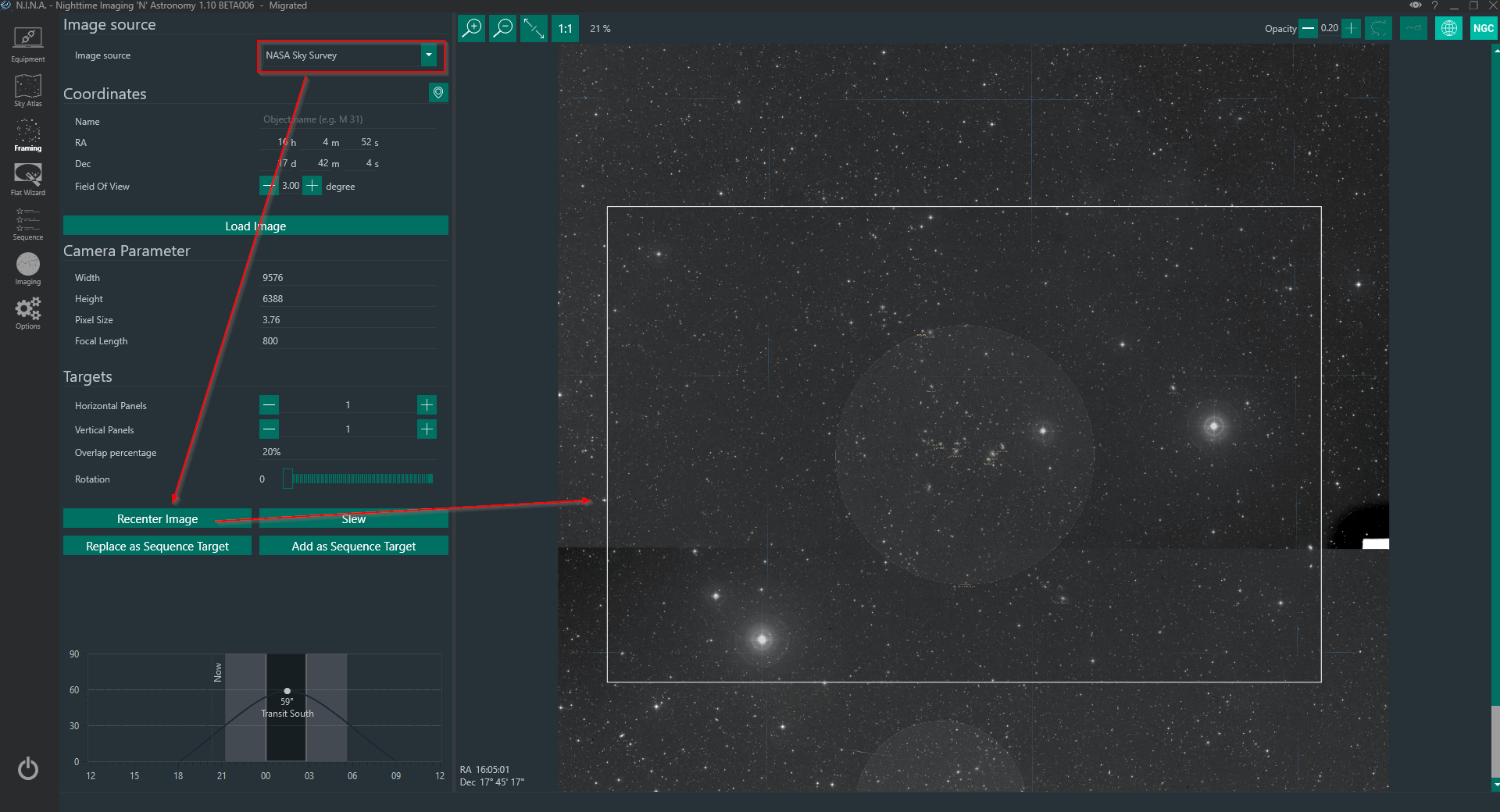Toggle the coordinate grid globe overlay
Image resolution: width=1500 pixels, height=812 pixels.
point(1448,29)
